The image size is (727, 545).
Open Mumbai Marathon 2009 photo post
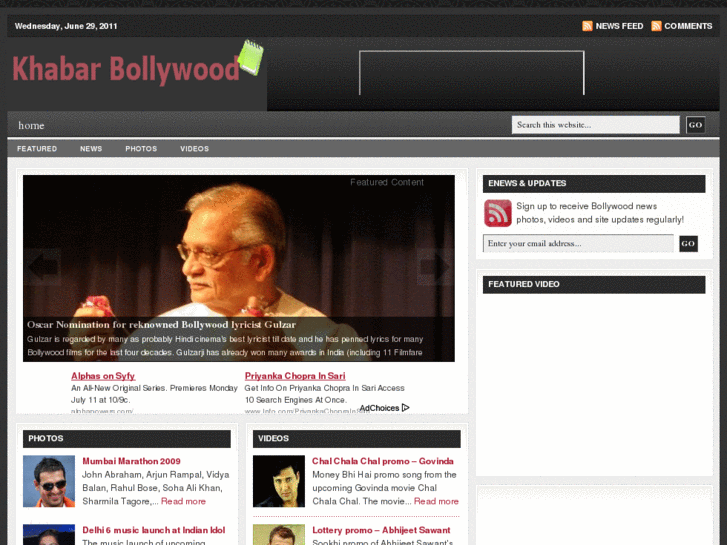131,461
